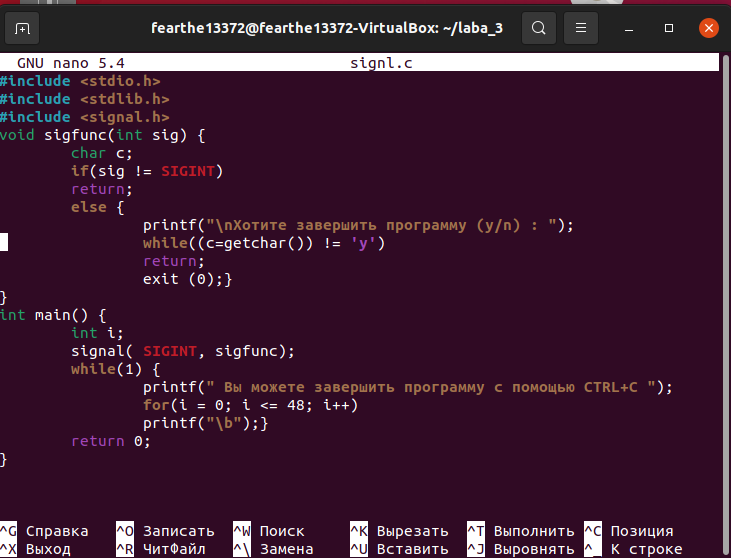The height and width of the screenshot is (558, 731).
Task: Minimize the terminal window
Action: pyautogui.click(x=629, y=28)
